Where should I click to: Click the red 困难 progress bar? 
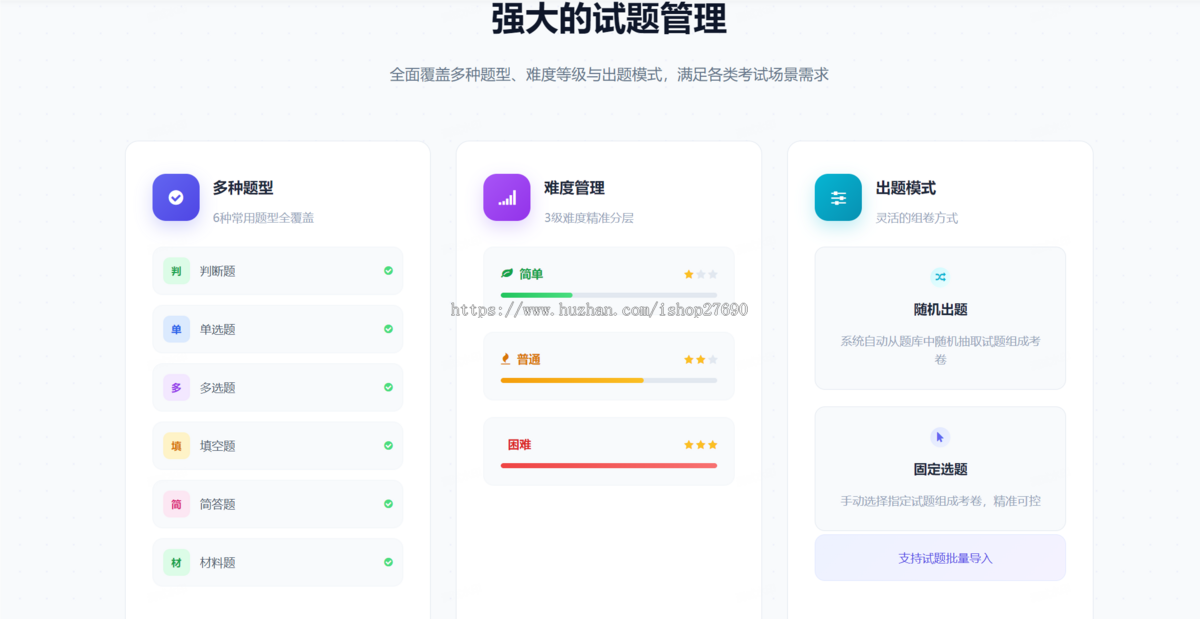click(609, 465)
